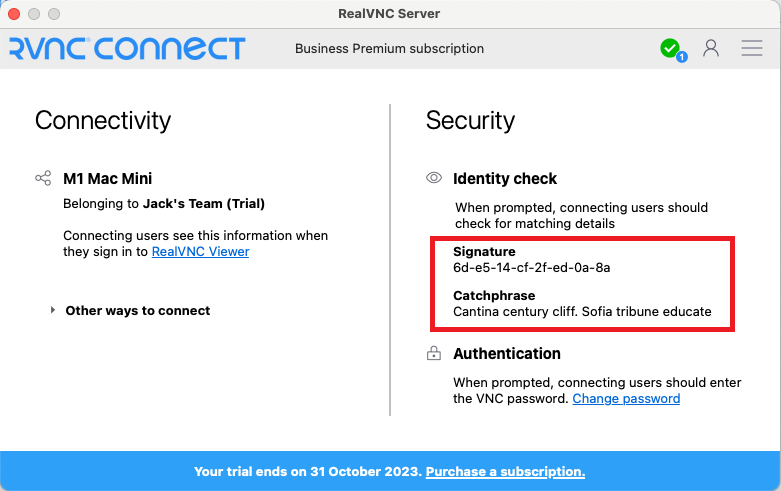
Task: Click the Authentication heading
Action: pyautogui.click(x=507, y=353)
